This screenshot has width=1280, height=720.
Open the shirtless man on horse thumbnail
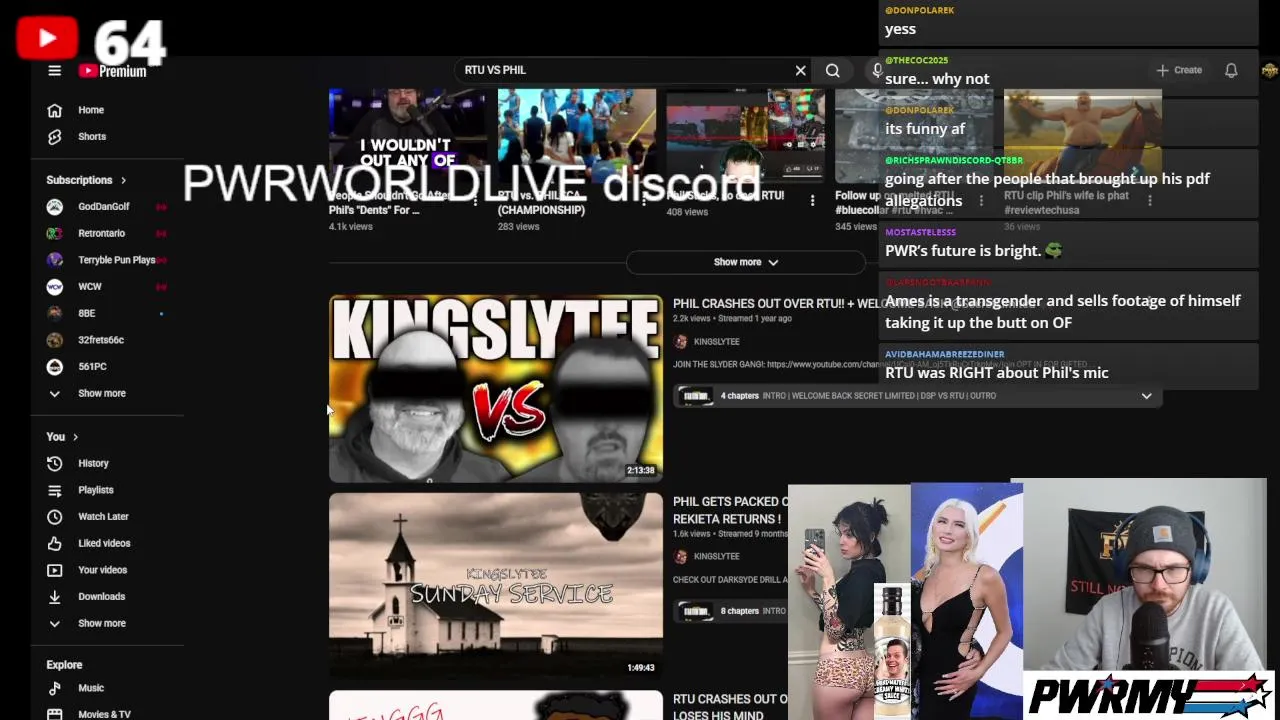pyautogui.click(x=1083, y=135)
